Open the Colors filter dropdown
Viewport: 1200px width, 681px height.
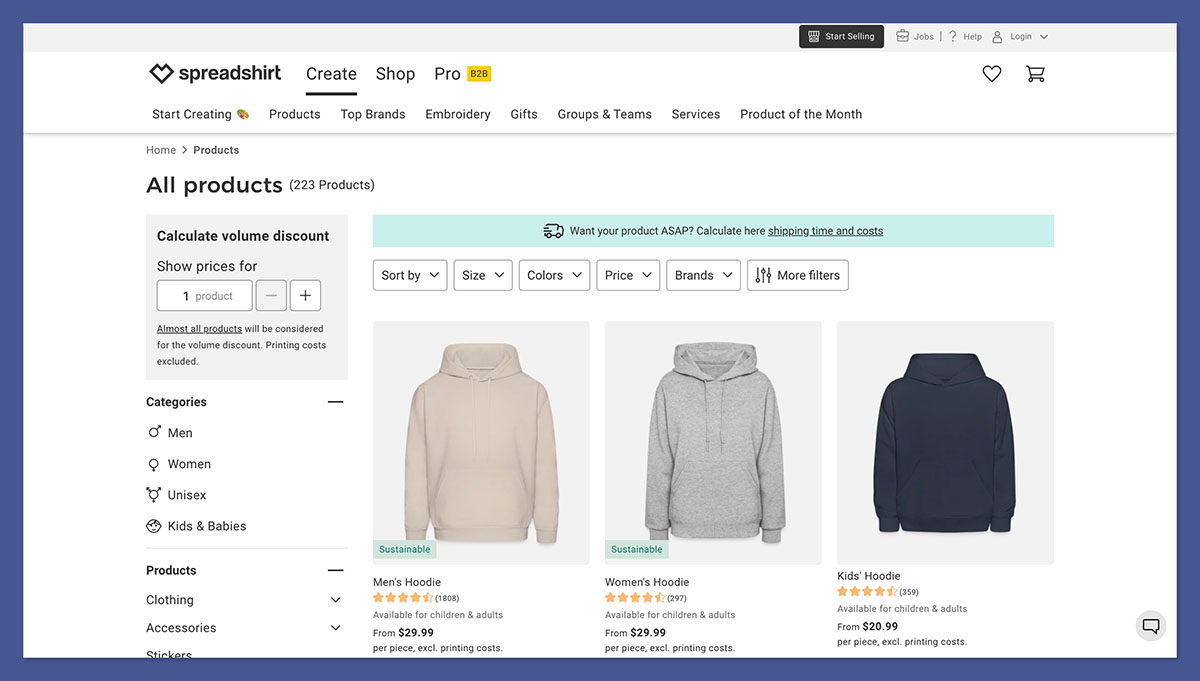(x=554, y=274)
